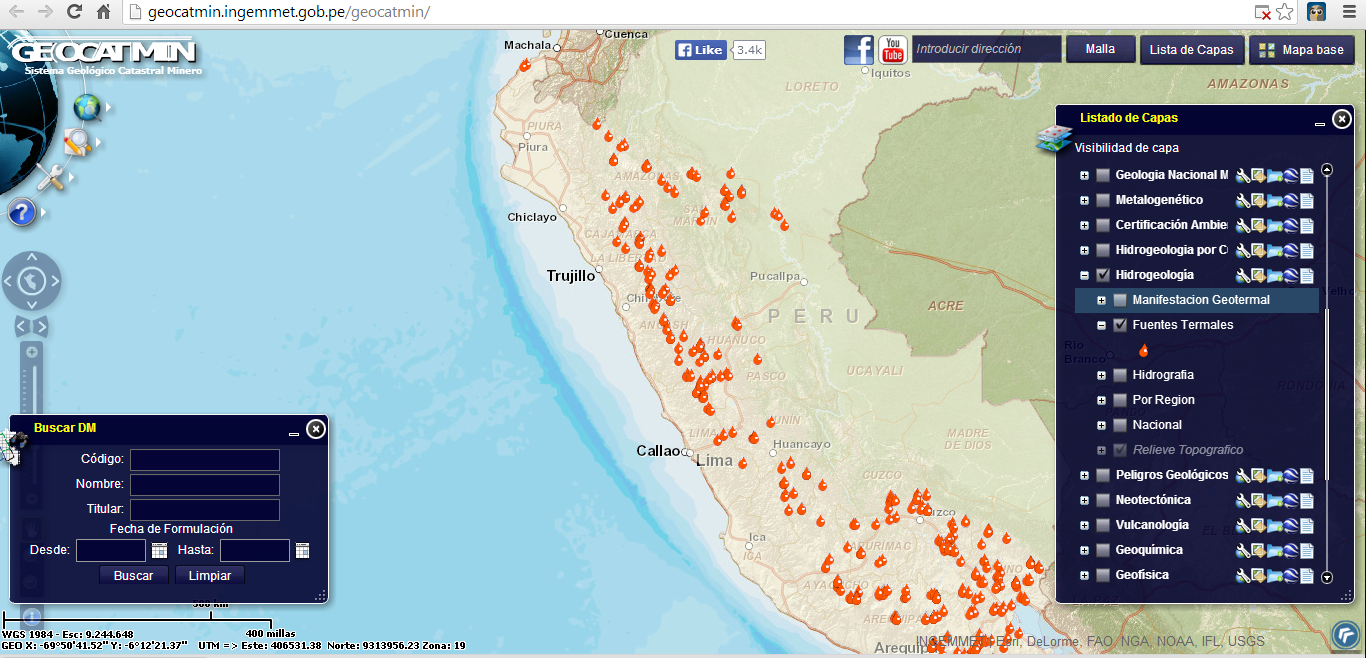
Task: Open the Lista de Capas menu
Action: [x=1191, y=50]
